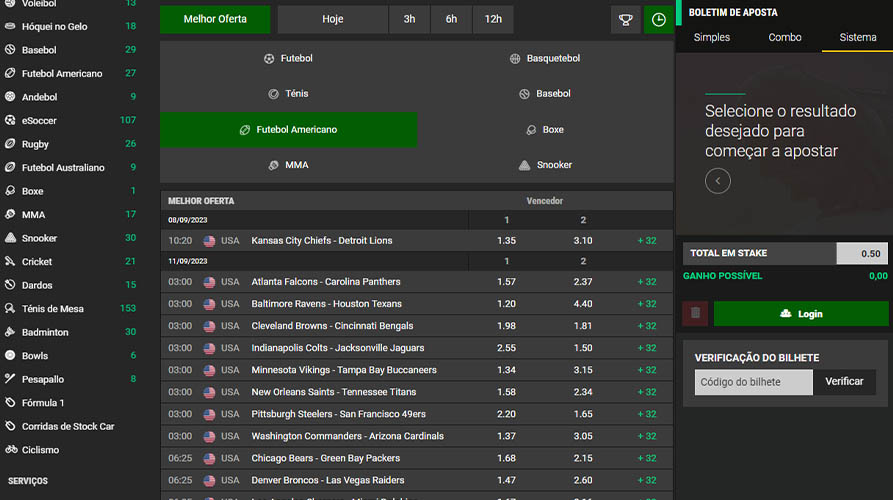Delete bets with the trash icon
Viewport: 893px width, 500px height.
click(695, 313)
